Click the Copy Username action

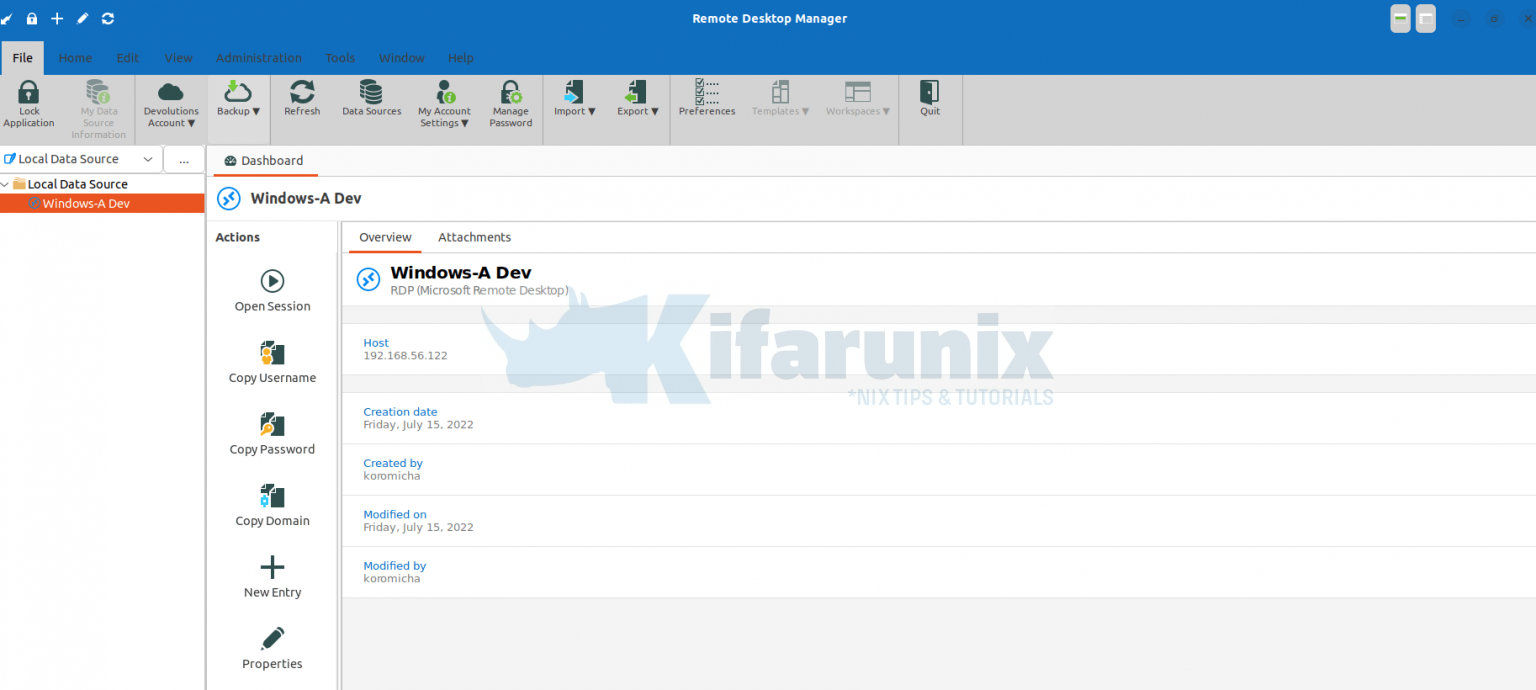coord(271,361)
